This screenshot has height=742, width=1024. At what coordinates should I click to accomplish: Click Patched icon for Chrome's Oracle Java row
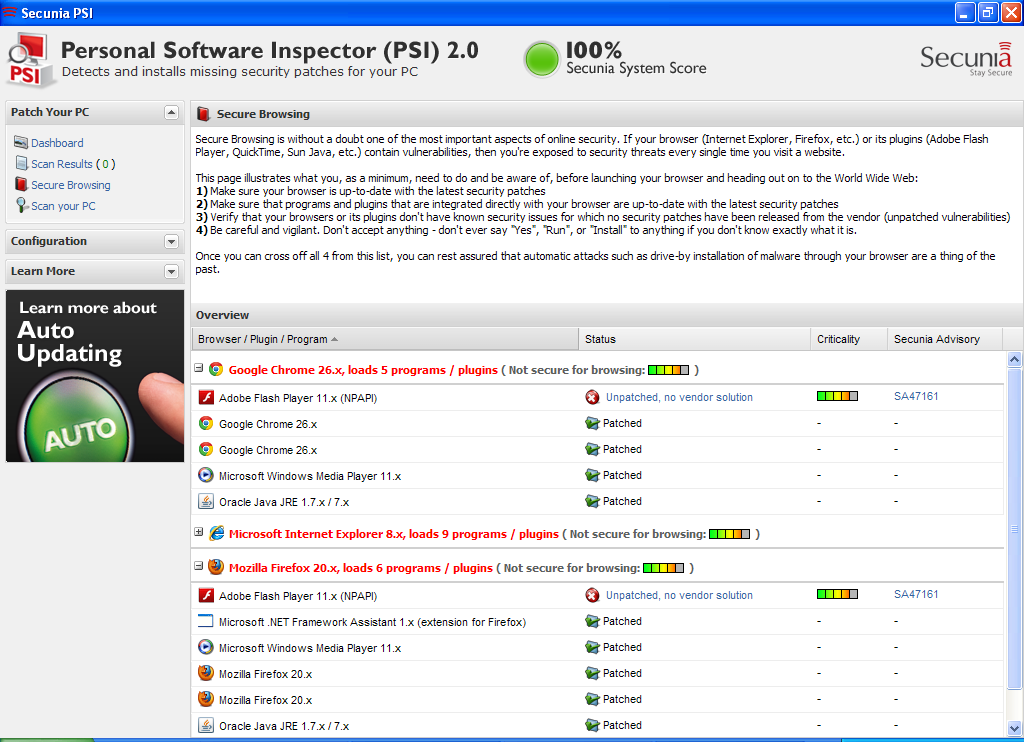point(592,502)
